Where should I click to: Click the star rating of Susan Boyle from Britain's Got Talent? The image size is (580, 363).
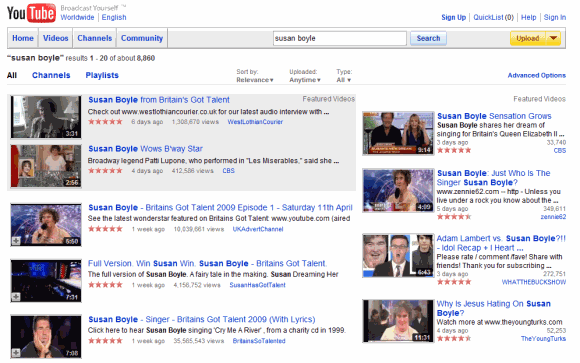click(105, 122)
